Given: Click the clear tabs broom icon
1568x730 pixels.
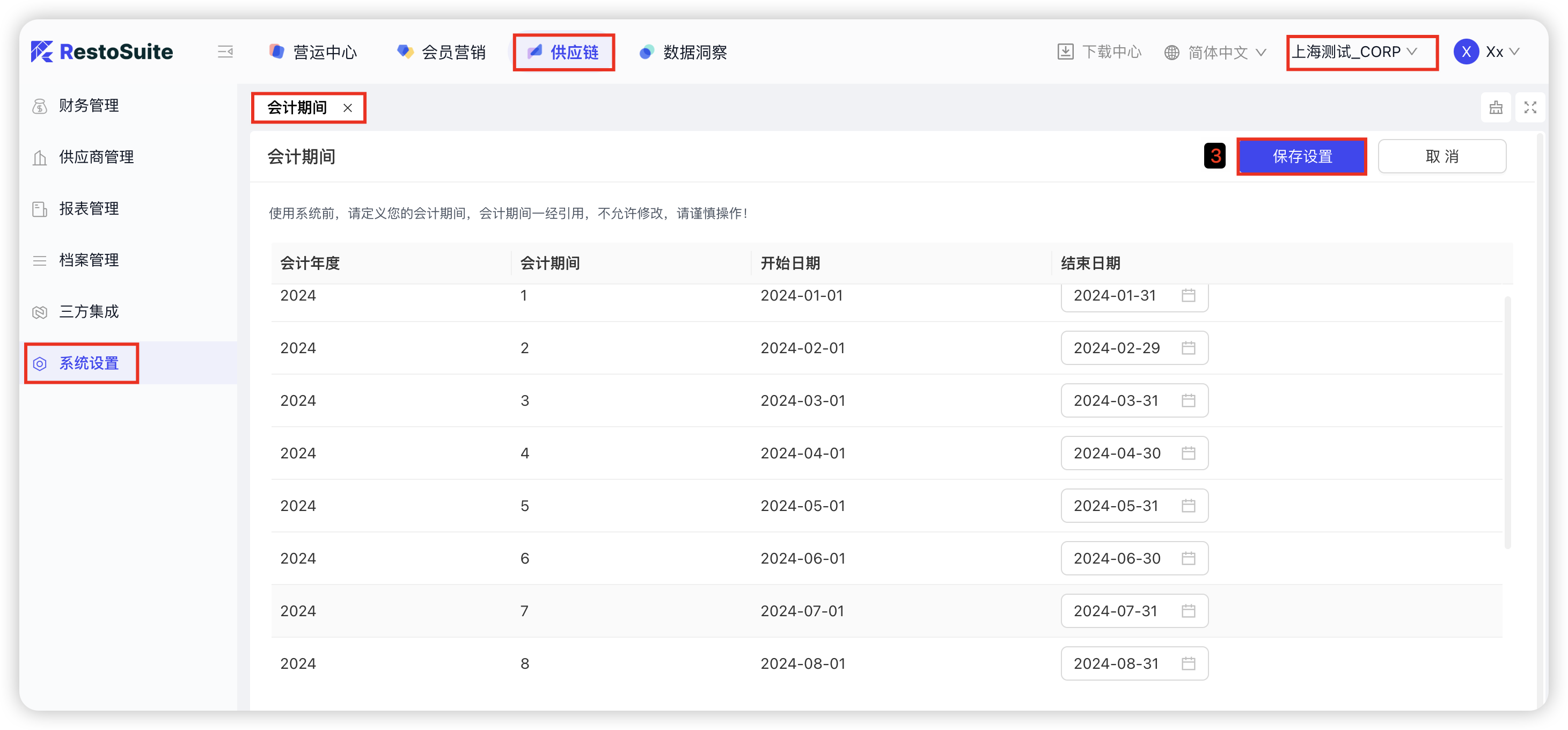Looking at the screenshot, I should (1496, 108).
